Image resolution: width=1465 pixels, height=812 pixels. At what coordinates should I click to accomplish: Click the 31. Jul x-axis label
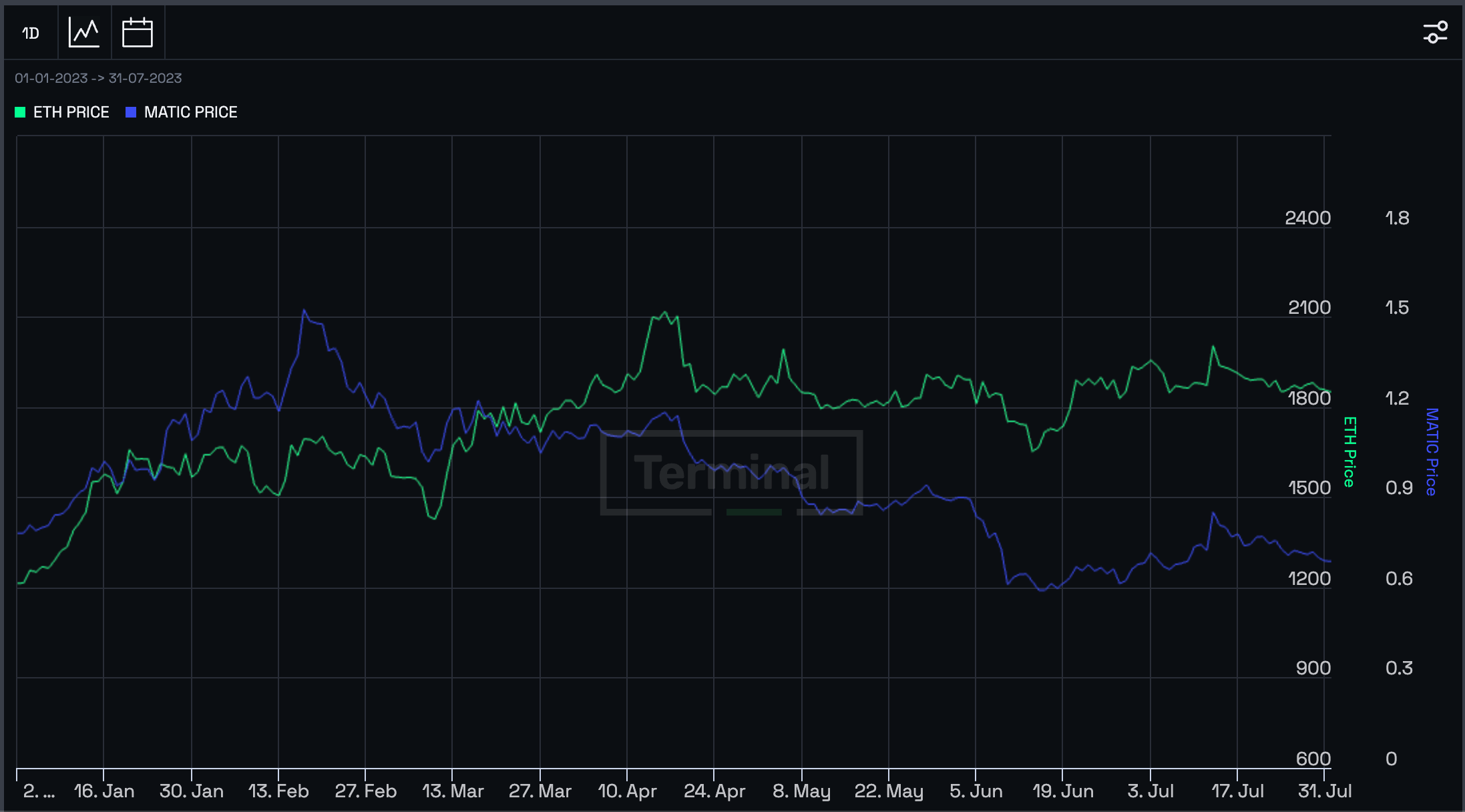coord(1325,791)
